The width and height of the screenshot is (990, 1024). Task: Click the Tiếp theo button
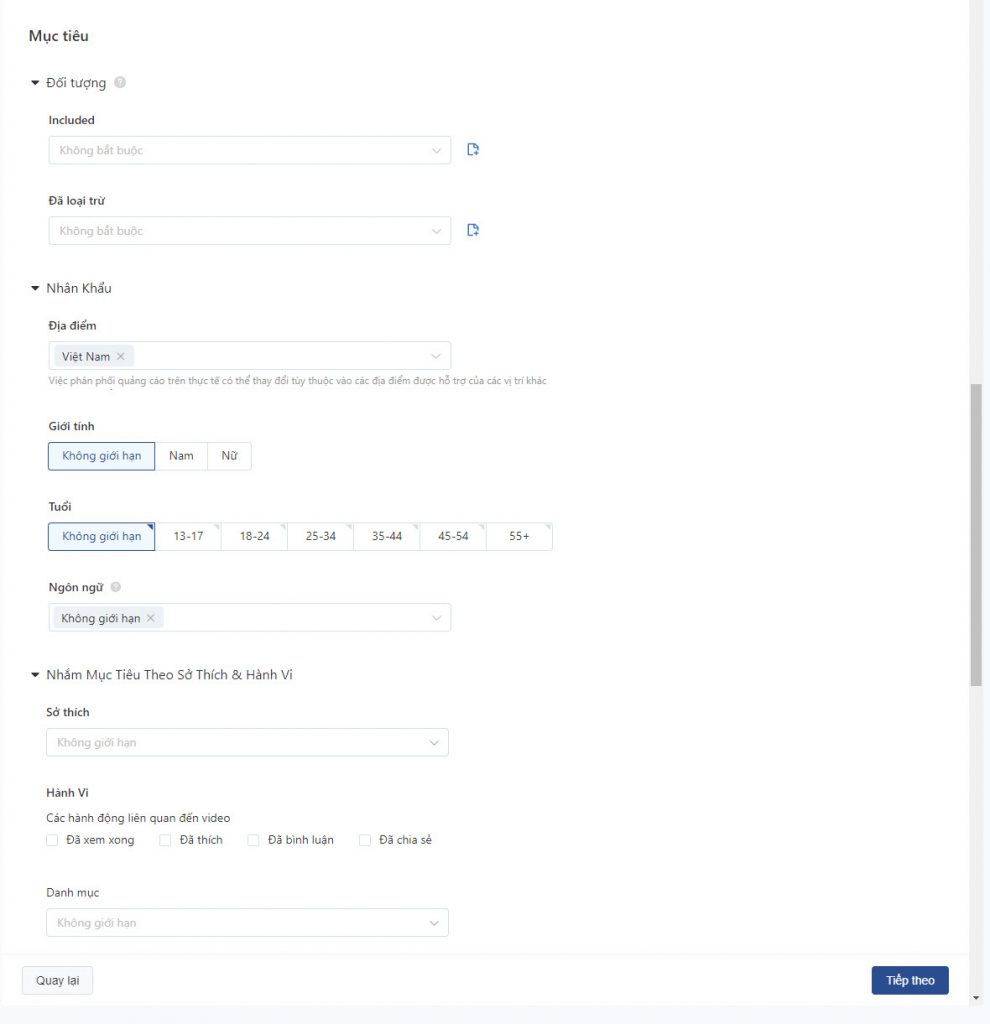[x=910, y=980]
